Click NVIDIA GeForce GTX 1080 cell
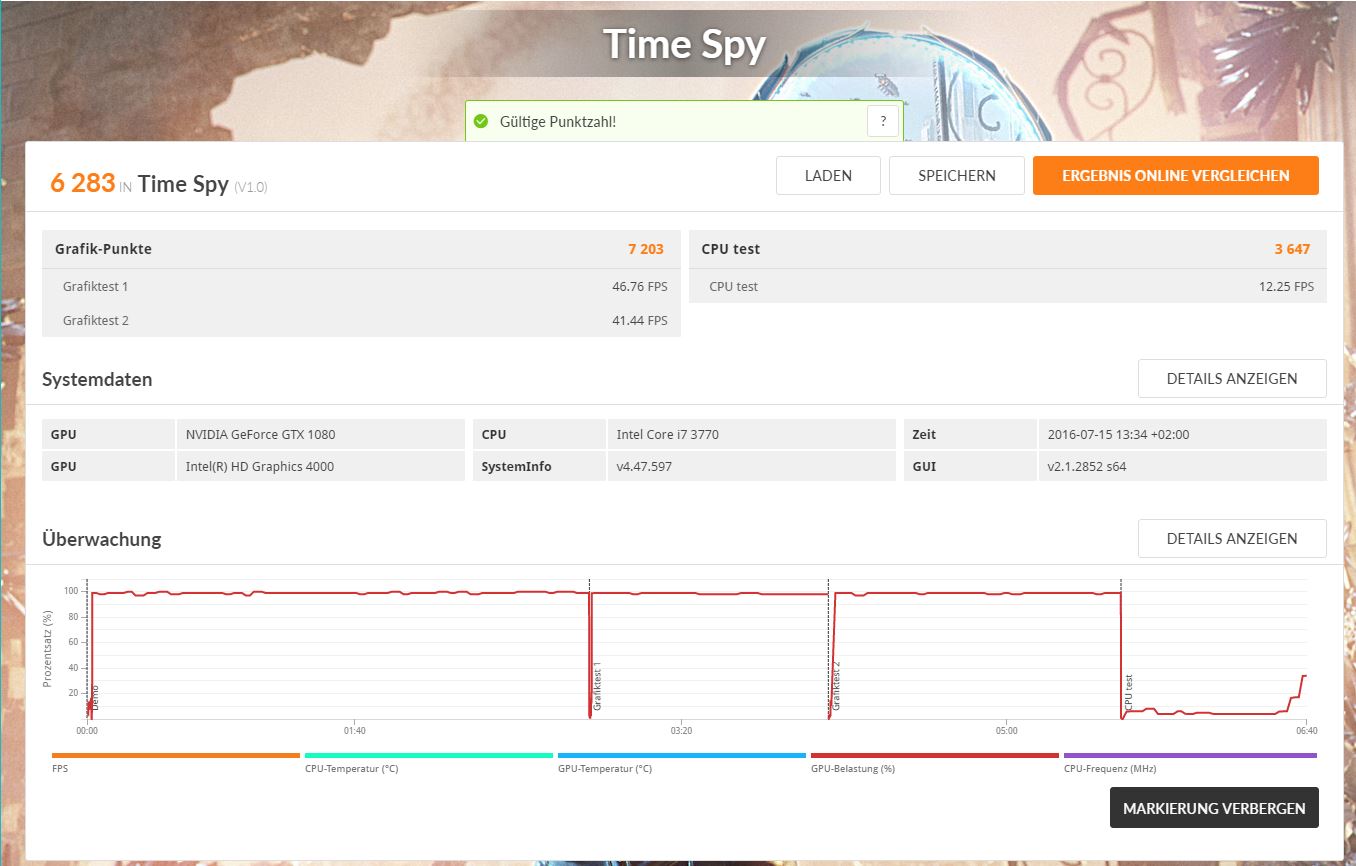Viewport: 1356px width, 866px height. coord(320,435)
